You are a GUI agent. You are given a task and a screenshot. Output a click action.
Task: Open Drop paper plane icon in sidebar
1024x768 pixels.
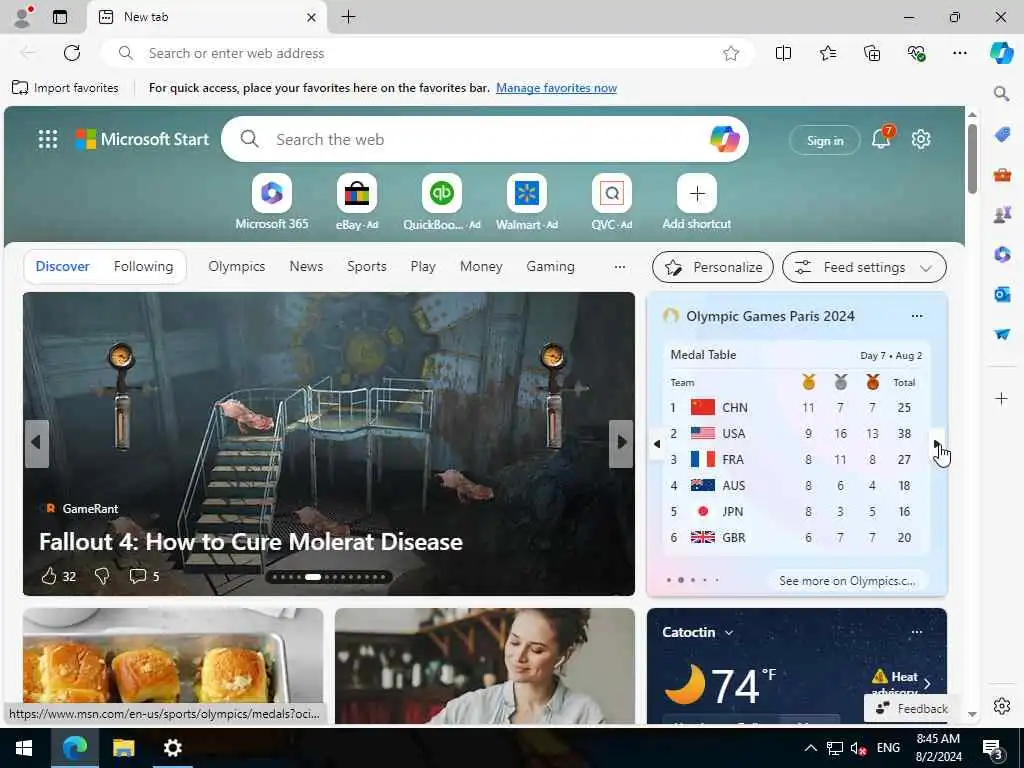tap(1002, 334)
